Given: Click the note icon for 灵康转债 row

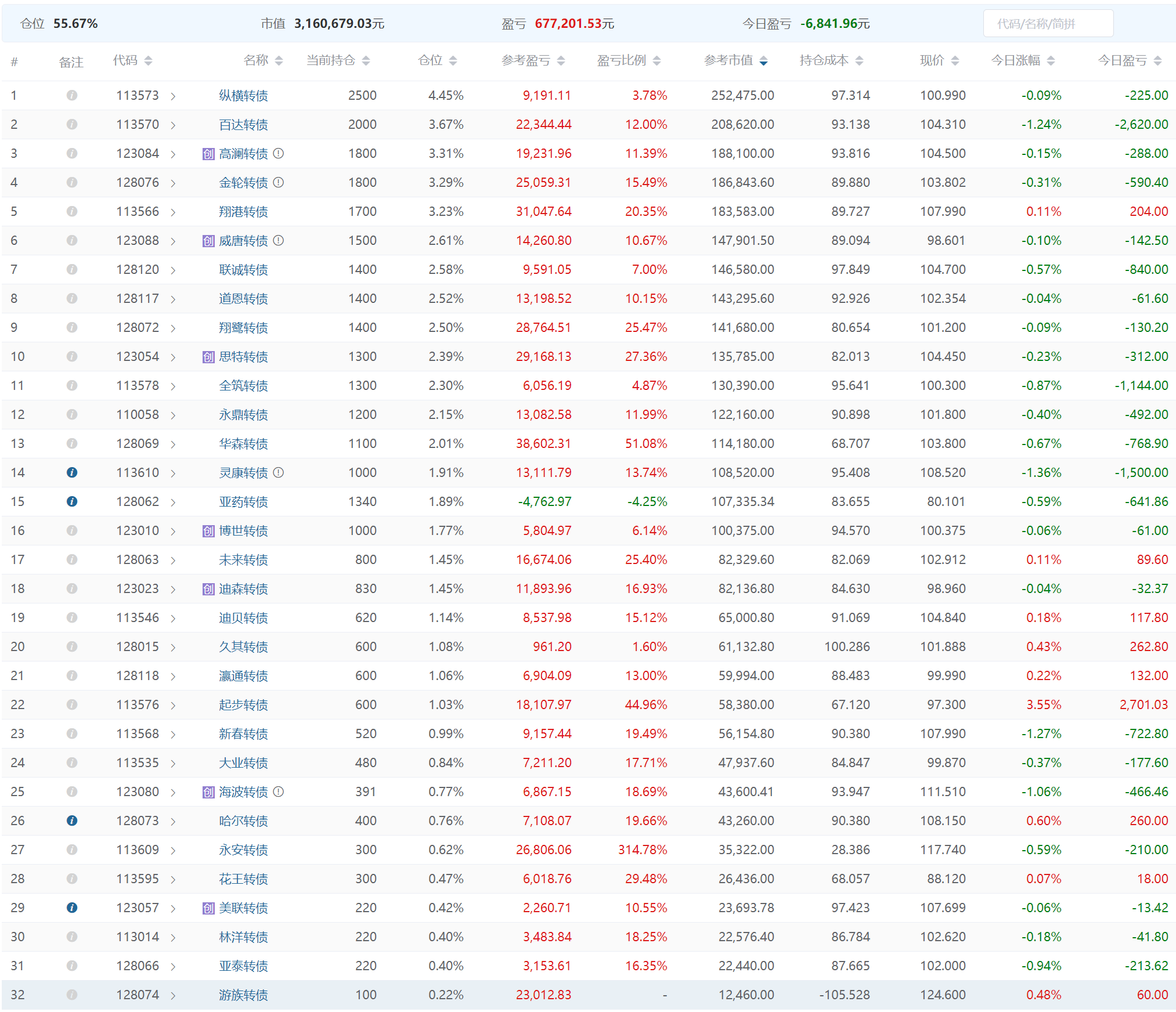Looking at the screenshot, I should (x=72, y=472).
